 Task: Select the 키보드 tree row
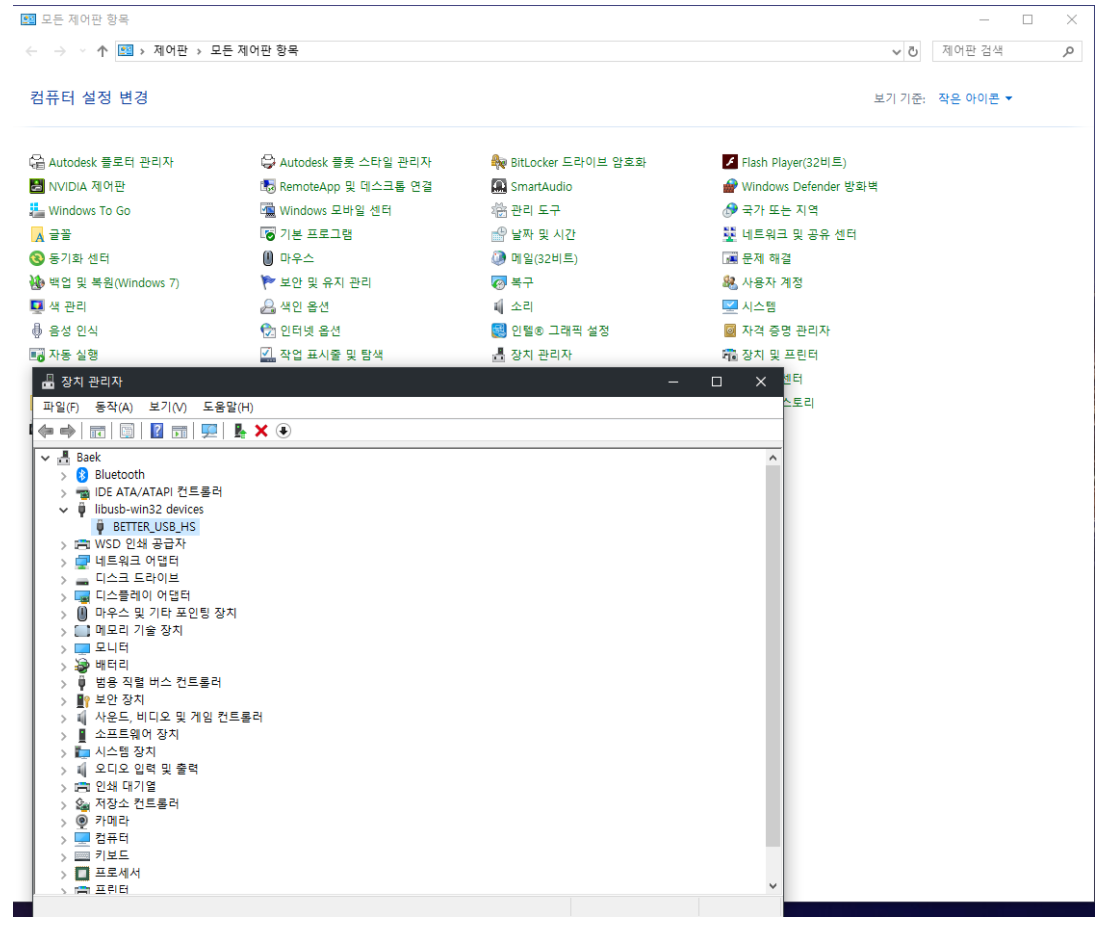tap(112, 855)
